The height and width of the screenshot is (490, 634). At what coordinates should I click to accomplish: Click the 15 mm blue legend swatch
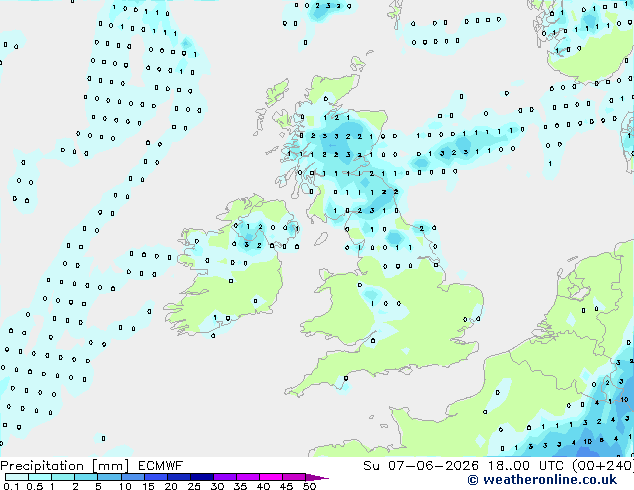point(155,477)
